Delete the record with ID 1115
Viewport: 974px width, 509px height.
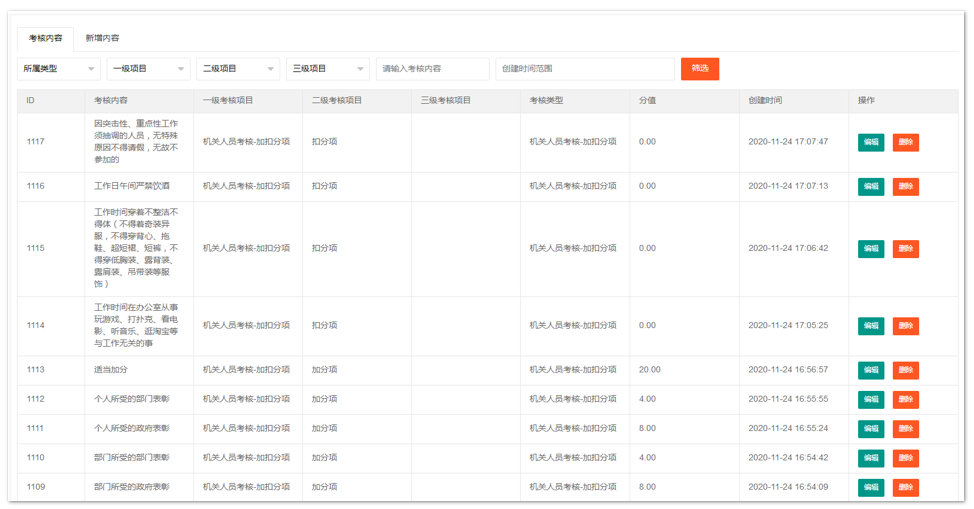tap(905, 248)
